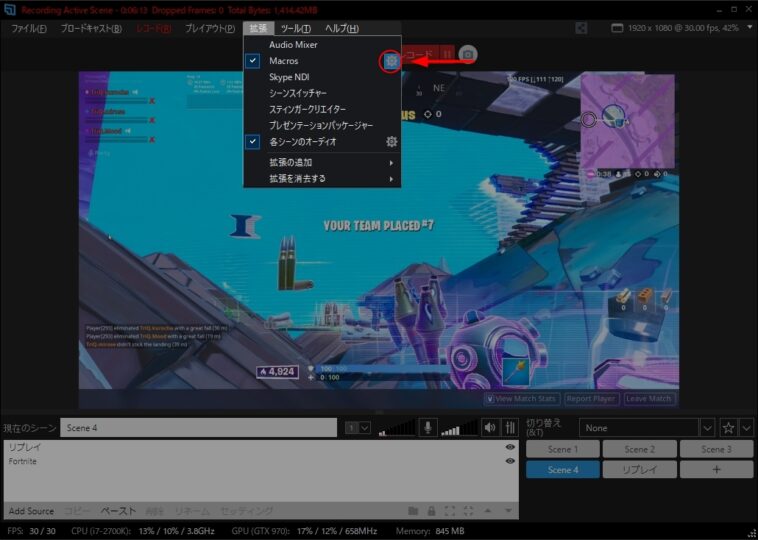Move source up with up arrow
Screen dimensions: 758x540
488,511
